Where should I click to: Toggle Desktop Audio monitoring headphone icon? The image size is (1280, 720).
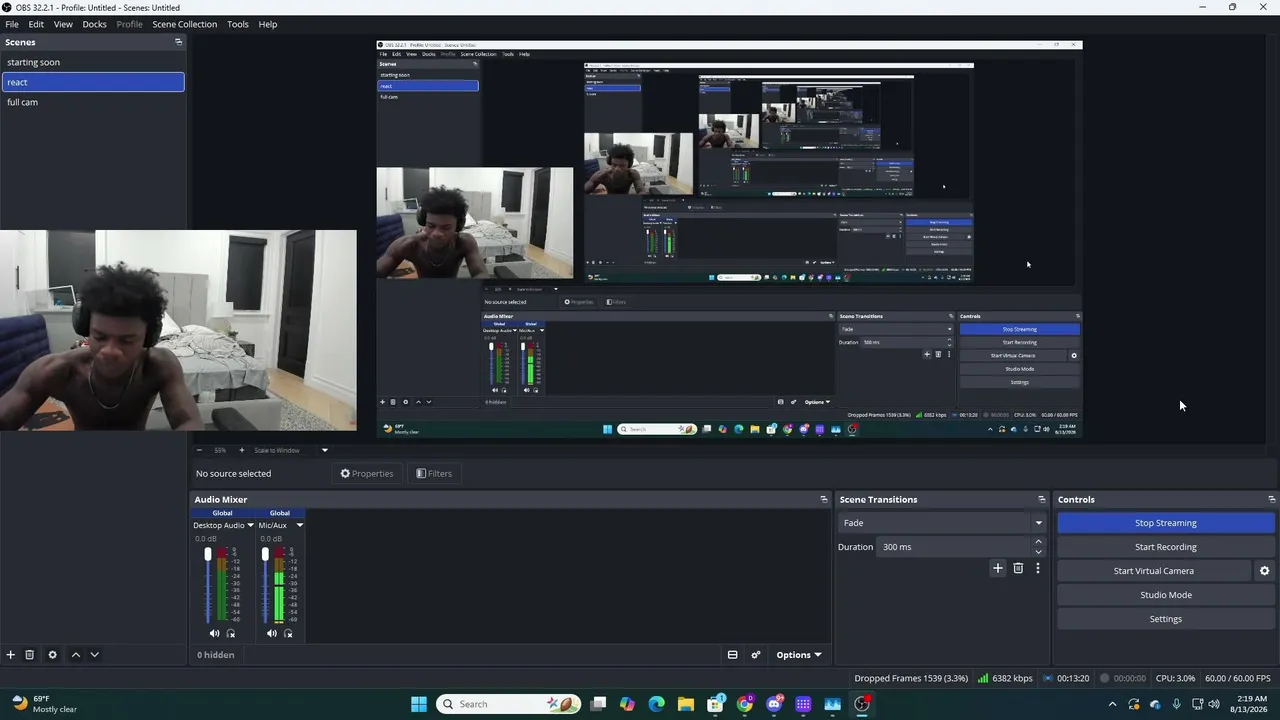click(x=231, y=633)
